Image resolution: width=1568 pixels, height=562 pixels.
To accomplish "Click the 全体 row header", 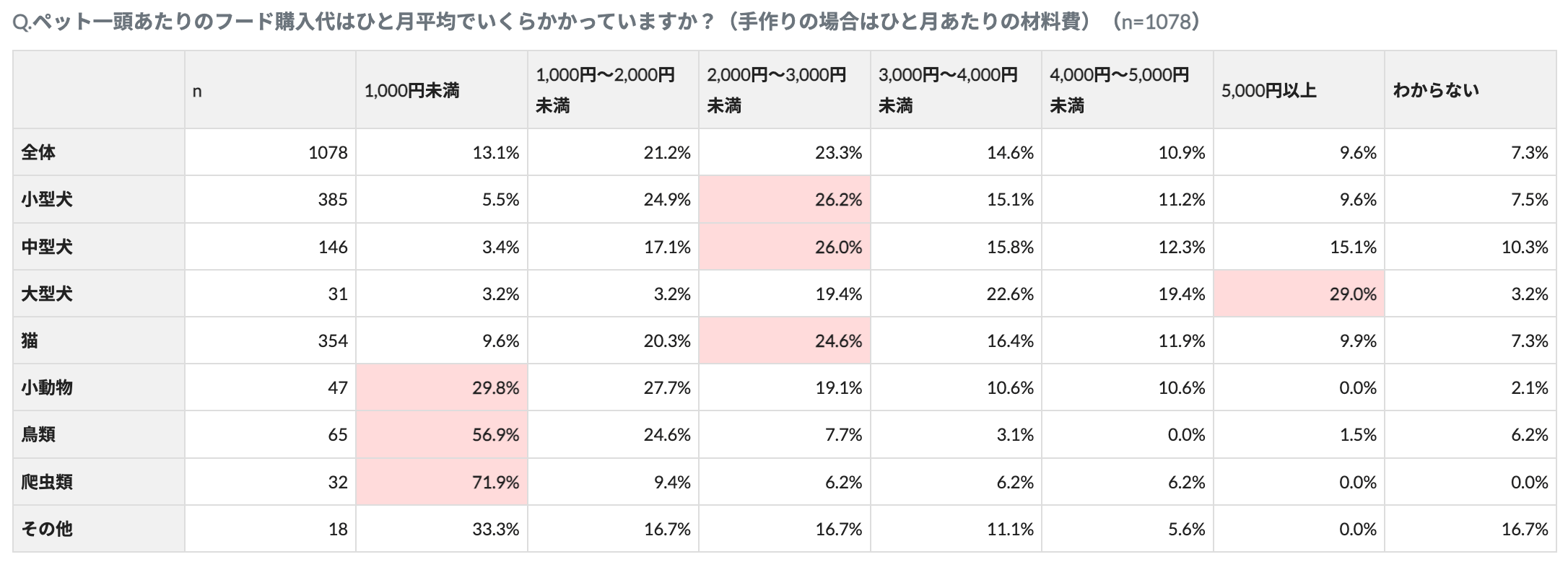I will point(39,152).
